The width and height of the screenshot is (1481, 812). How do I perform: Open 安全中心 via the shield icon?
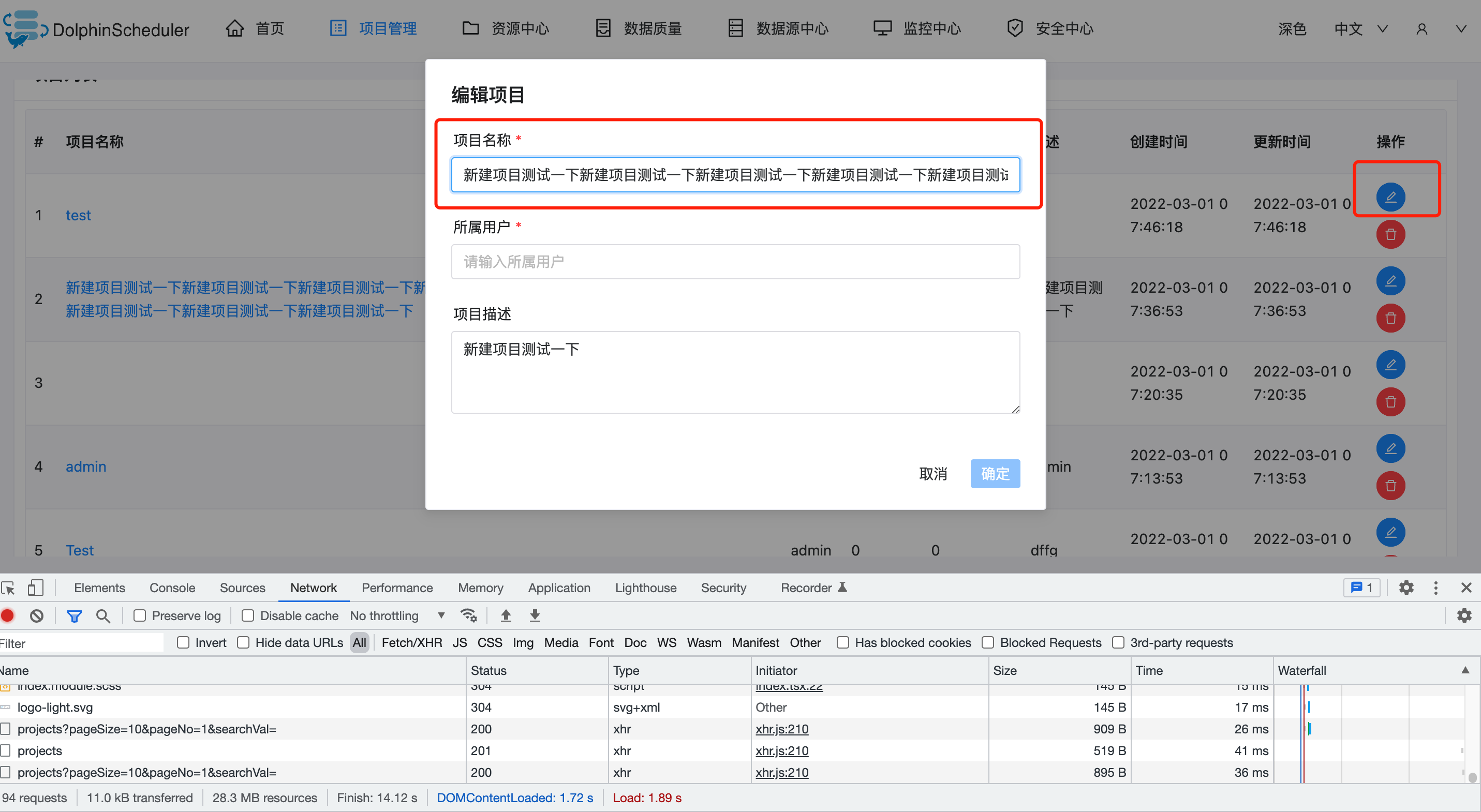1015,27
